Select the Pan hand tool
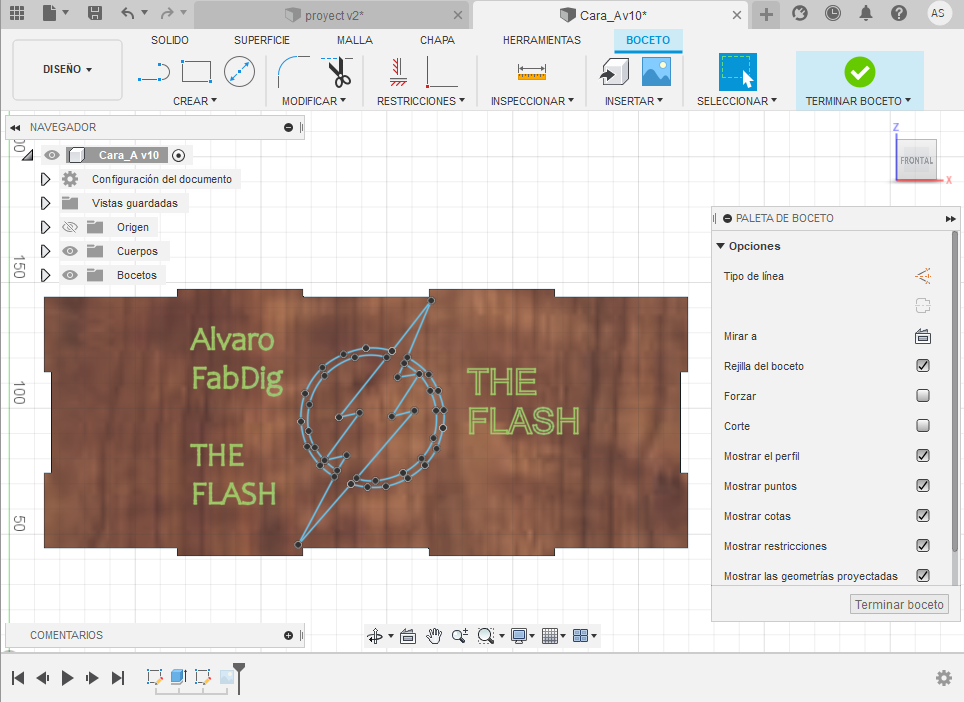Image resolution: width=964 pixels, height=702 pixels. [434, 636]
